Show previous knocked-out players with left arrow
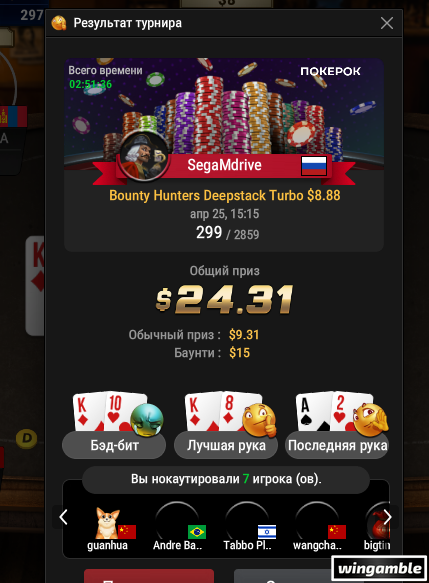 pos(64,517)
